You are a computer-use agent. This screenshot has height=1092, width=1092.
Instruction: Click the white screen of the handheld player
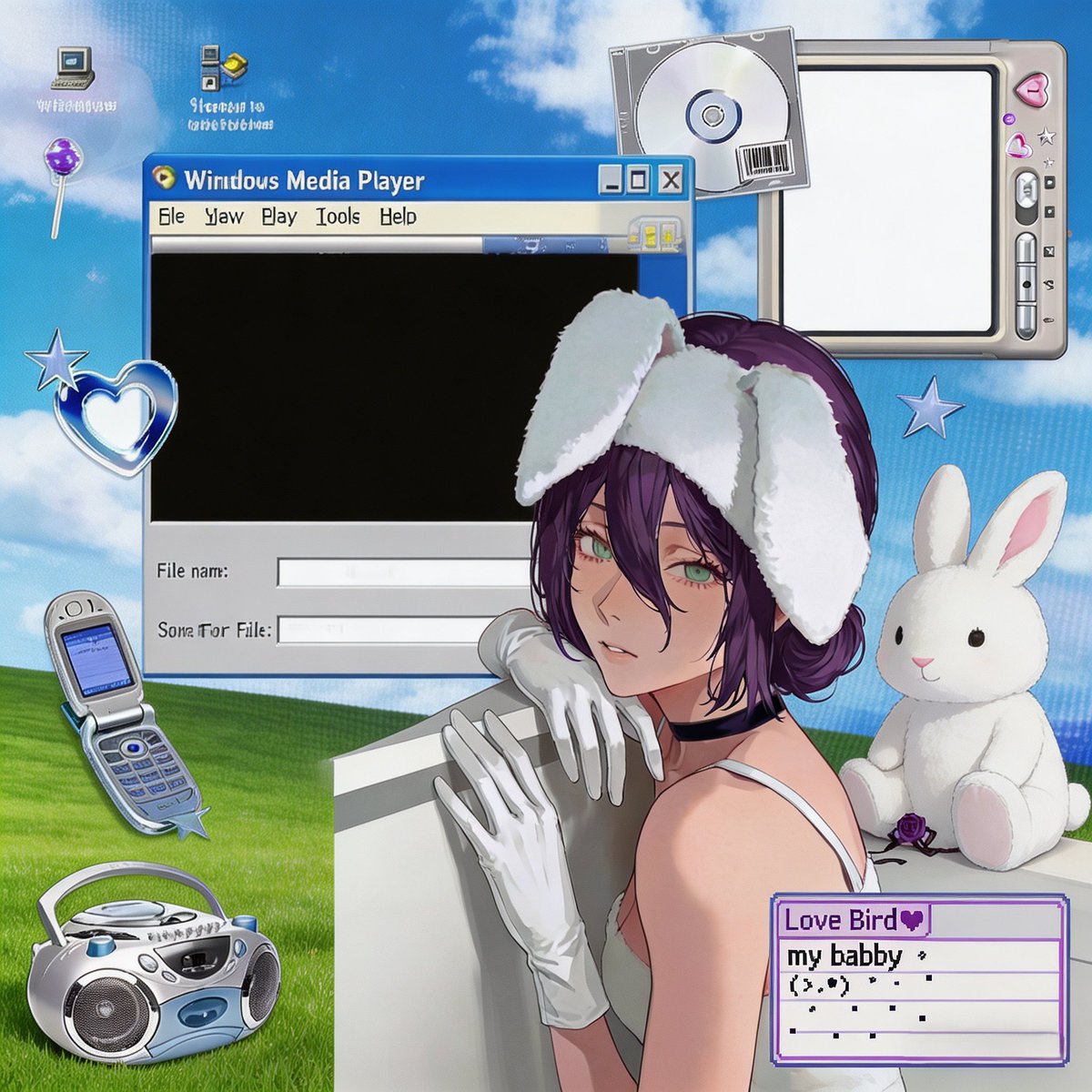[x=887, y=200]
